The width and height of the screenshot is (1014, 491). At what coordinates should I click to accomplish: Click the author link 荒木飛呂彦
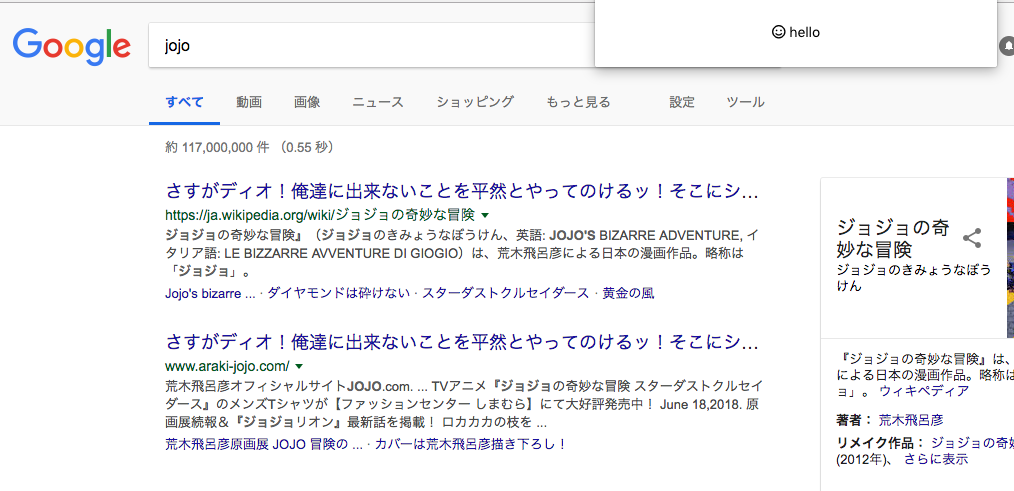coord(911,420)
